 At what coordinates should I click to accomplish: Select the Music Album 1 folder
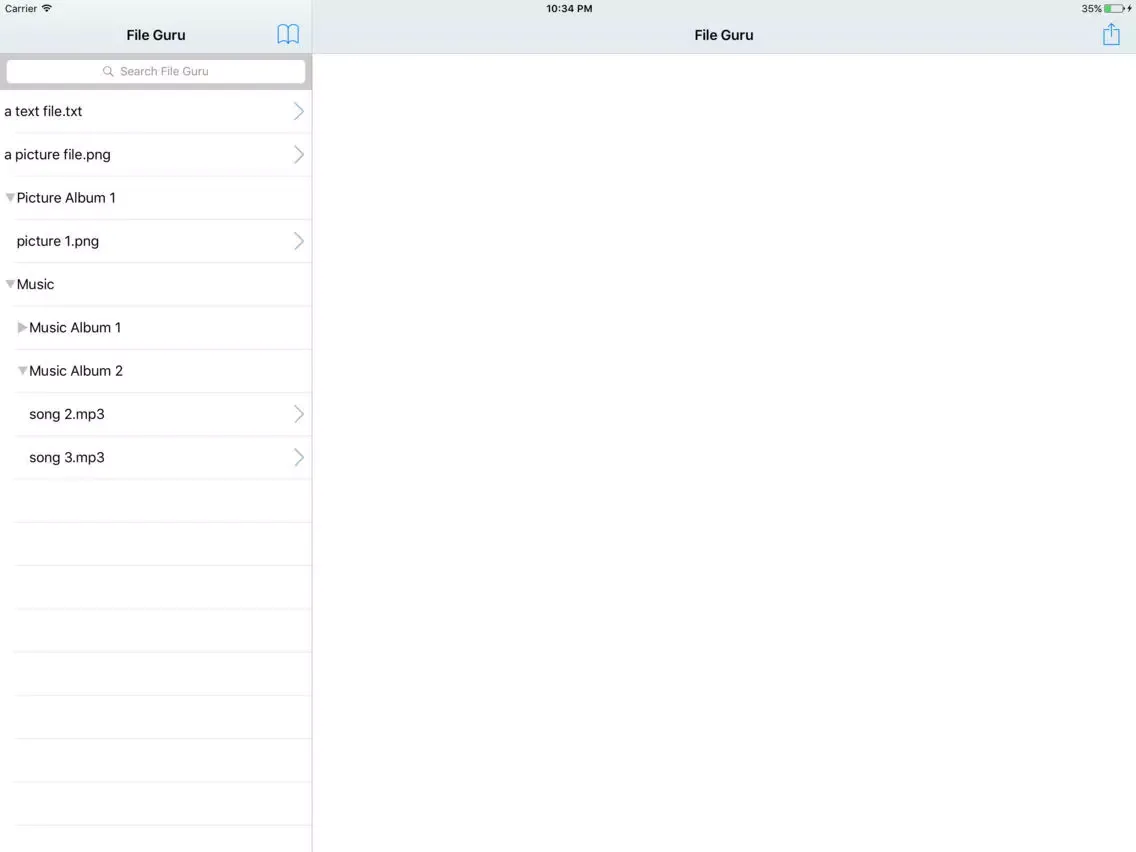coord(156,327)
